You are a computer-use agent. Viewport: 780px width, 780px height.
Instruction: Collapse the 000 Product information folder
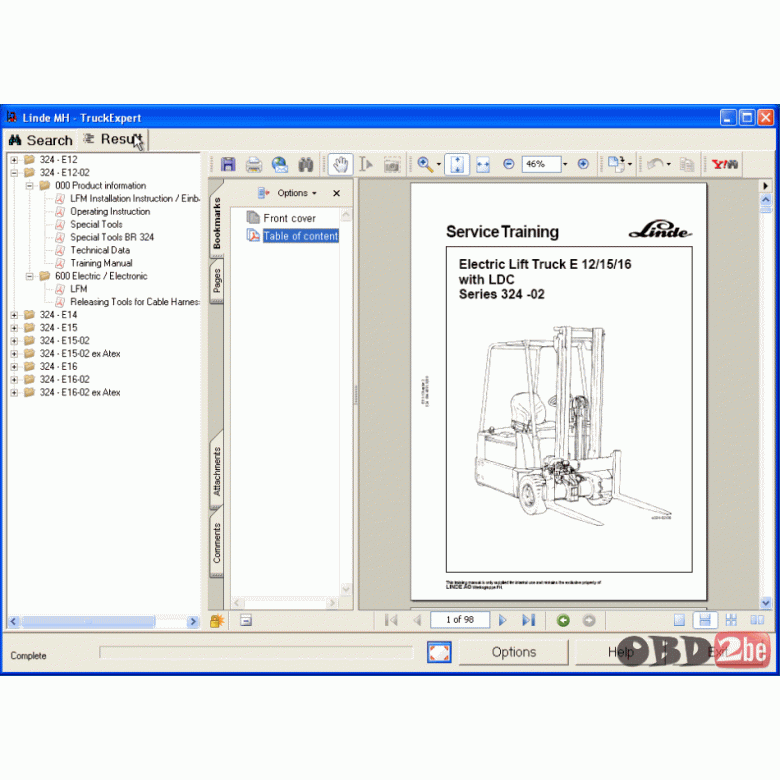(29, 186)
